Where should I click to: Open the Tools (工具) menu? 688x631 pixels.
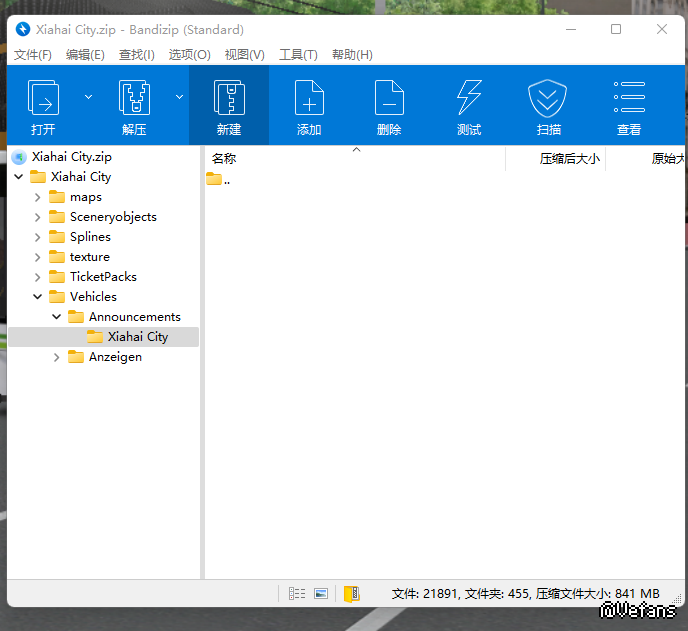click(x=297, y=54)
